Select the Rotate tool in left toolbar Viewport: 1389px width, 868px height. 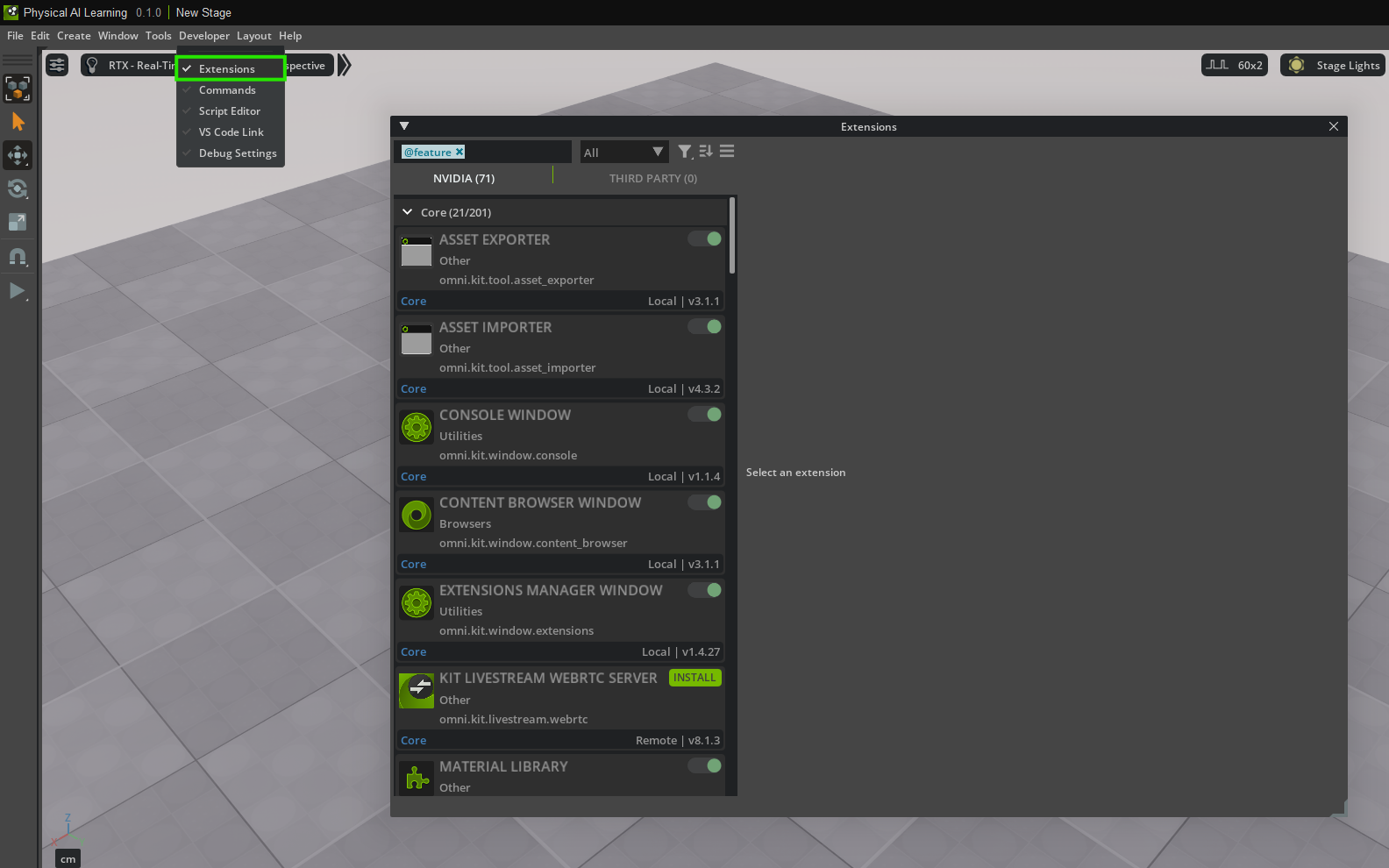click(18, 189)
